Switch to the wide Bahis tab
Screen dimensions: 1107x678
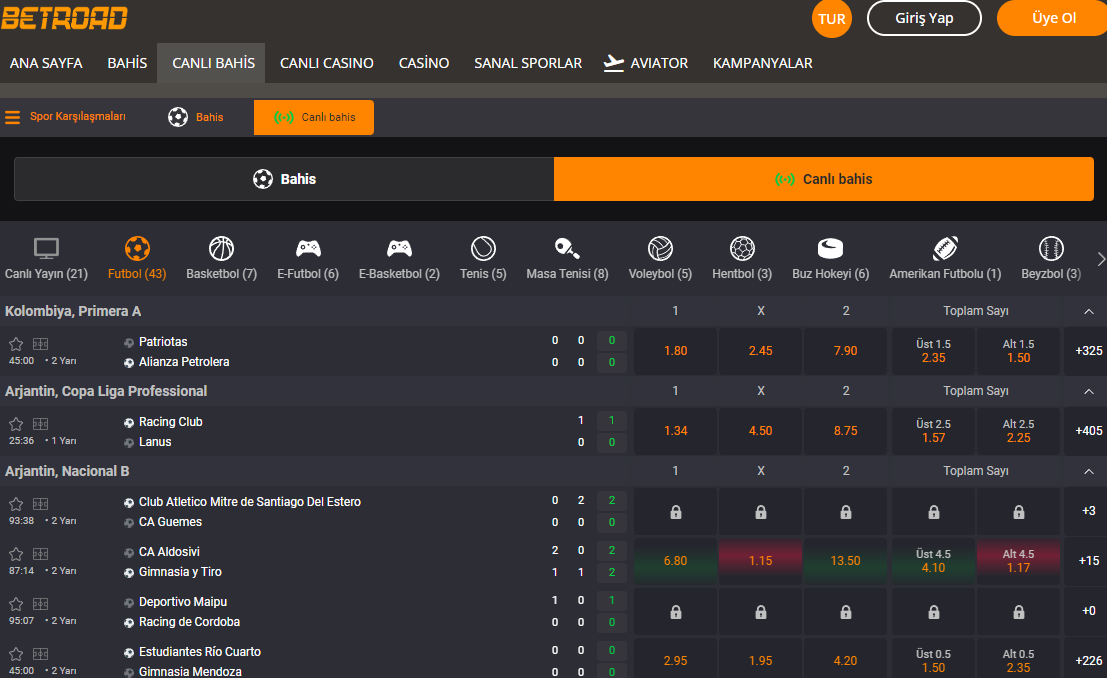coord(284,179)
